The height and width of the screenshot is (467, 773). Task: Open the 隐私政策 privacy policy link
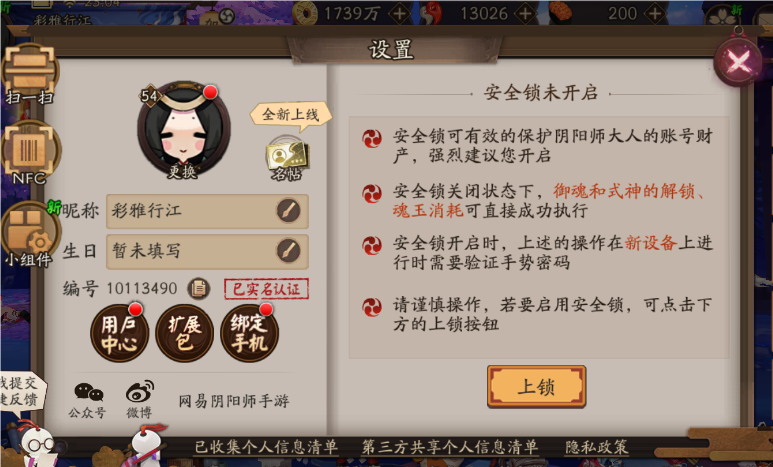pyautogui.click(x=597, y=447)
